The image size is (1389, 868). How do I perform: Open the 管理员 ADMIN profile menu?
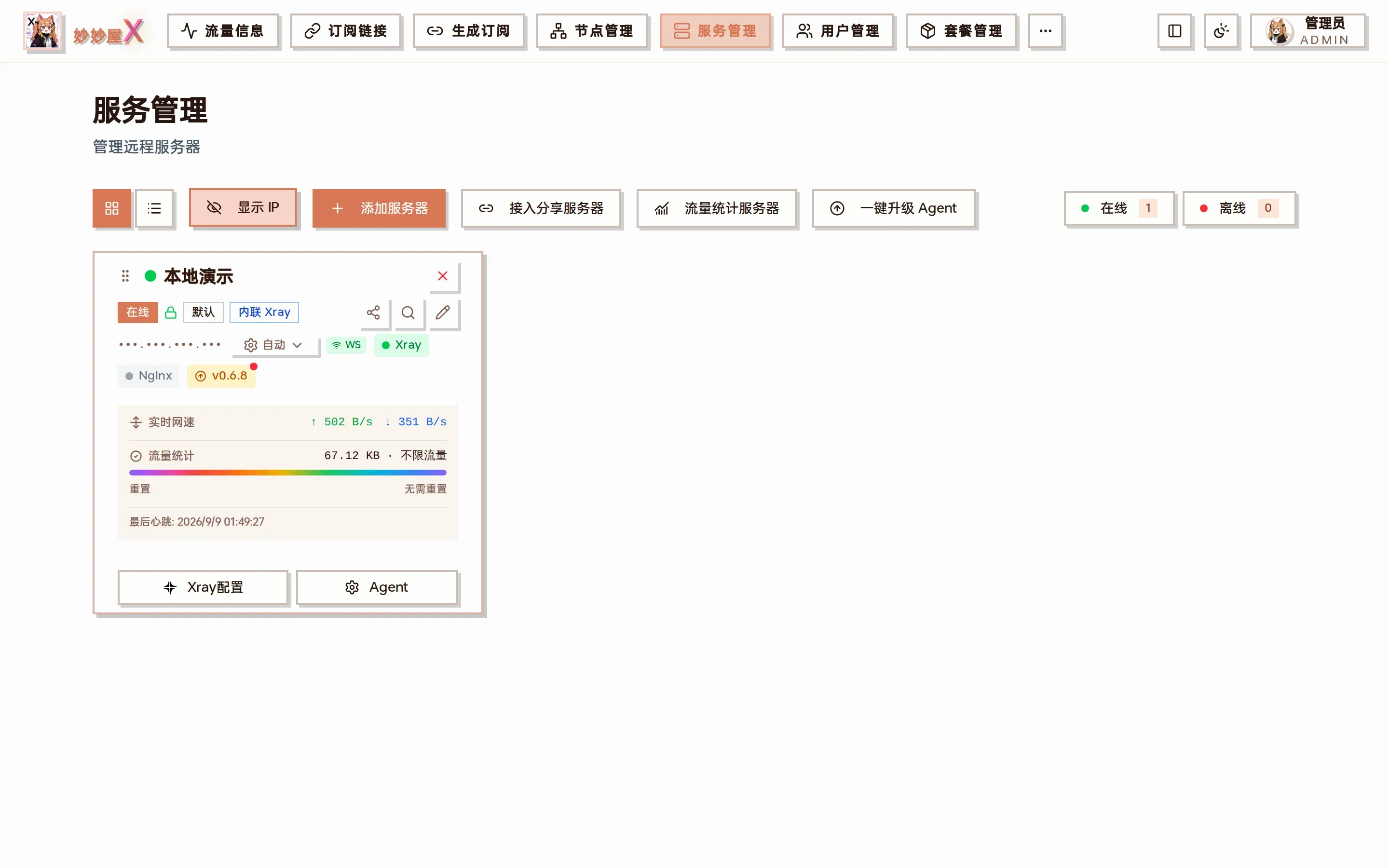pos(1307,31)
